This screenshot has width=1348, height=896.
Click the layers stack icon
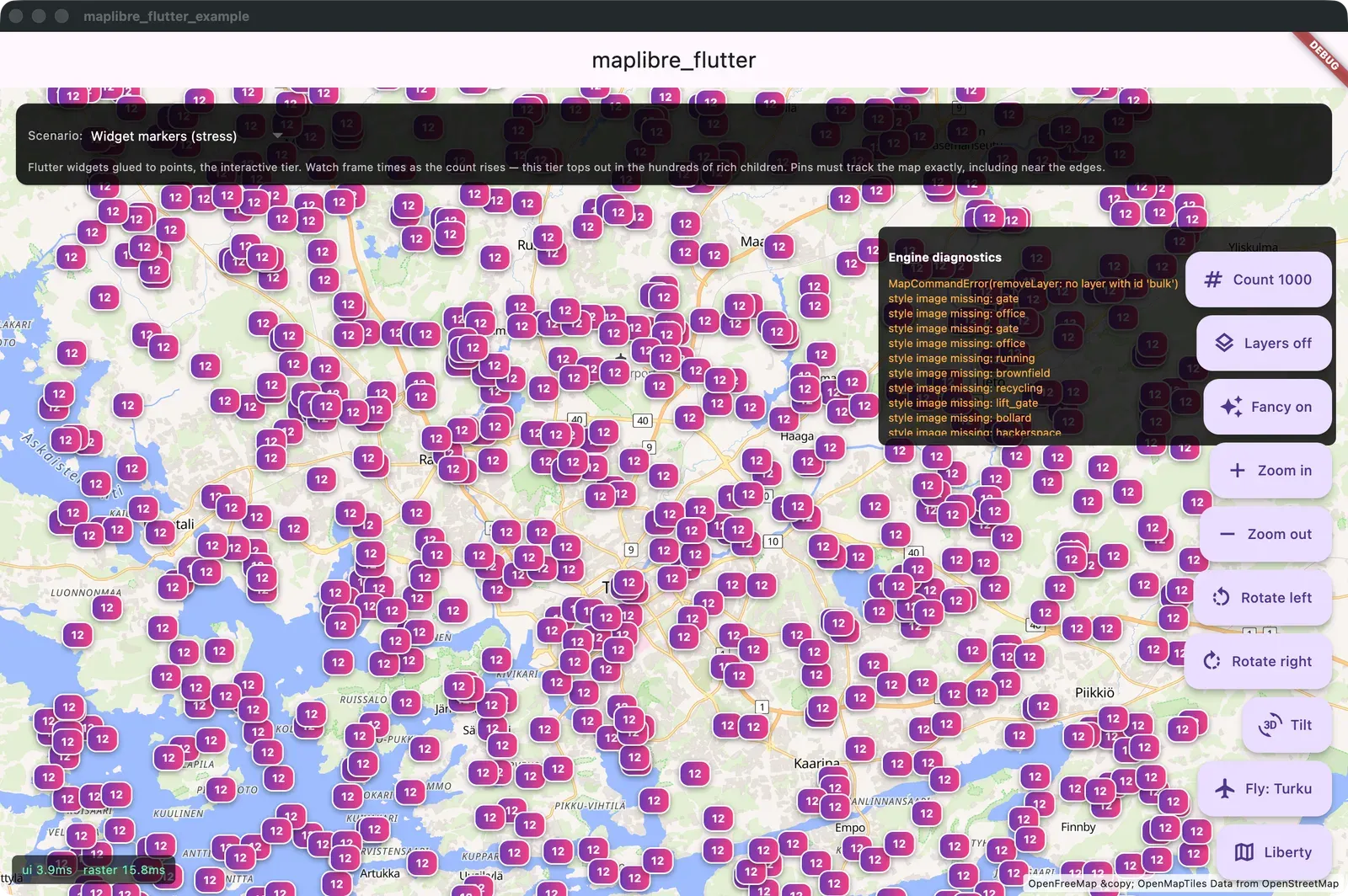pyautogui.click(x=1224, y=343)
